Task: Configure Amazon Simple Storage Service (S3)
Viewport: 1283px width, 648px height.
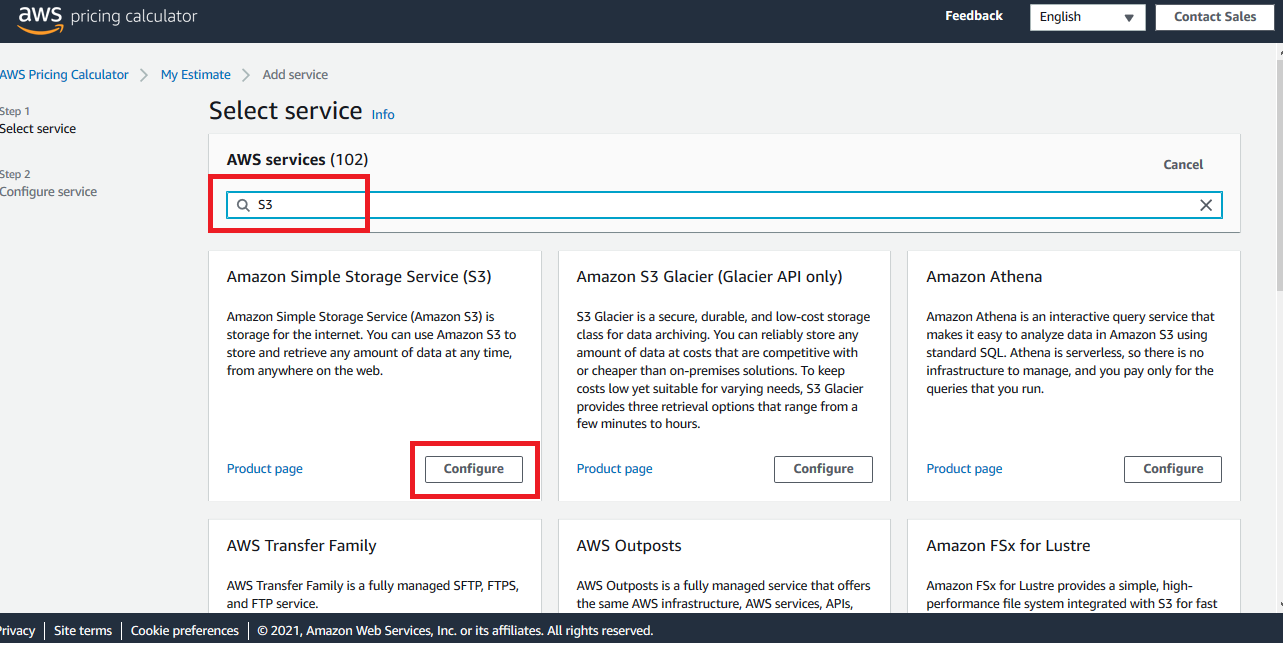Action: pyautogui.click(x=474, y=469)
